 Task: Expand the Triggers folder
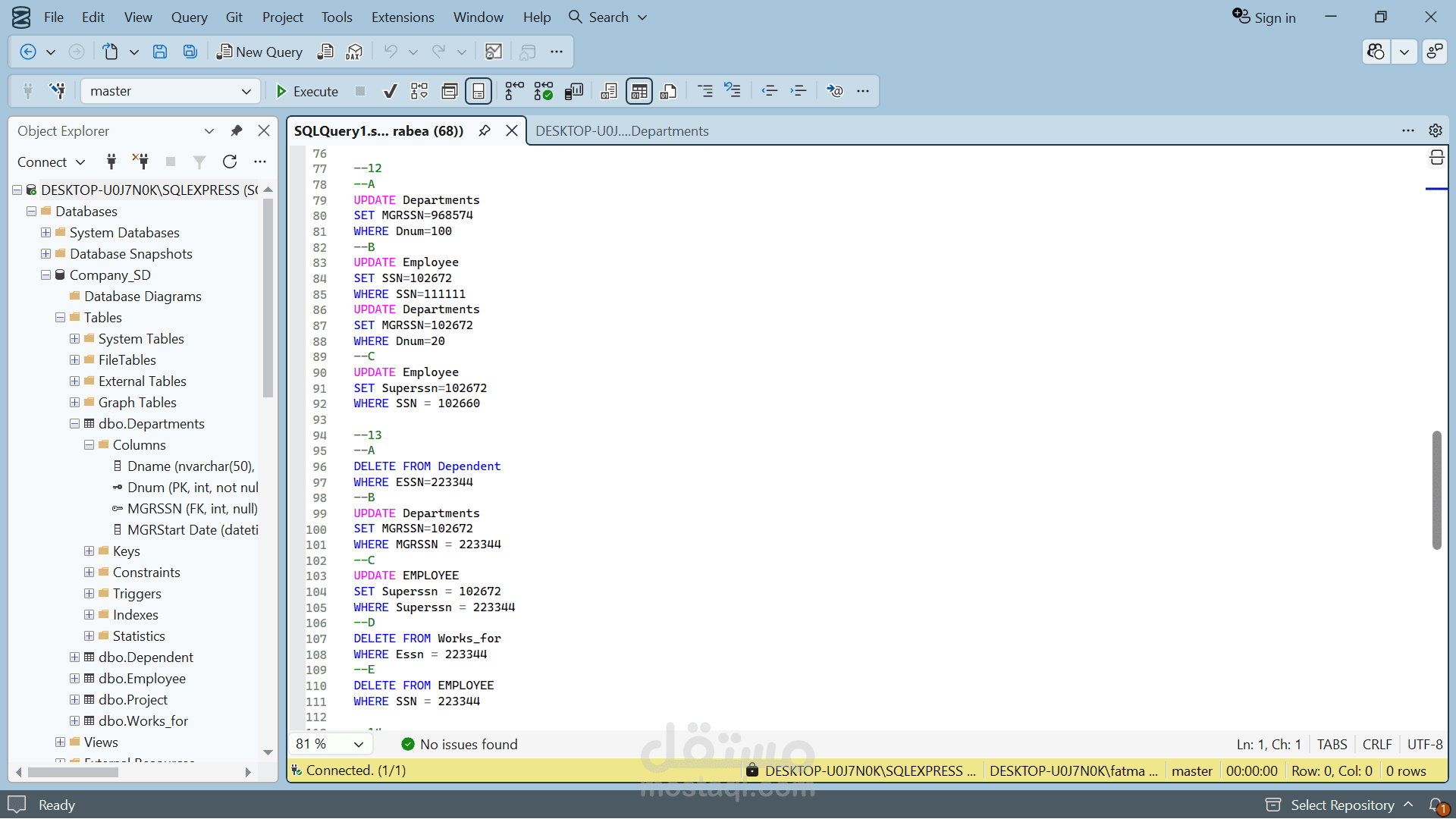(89, 594)
